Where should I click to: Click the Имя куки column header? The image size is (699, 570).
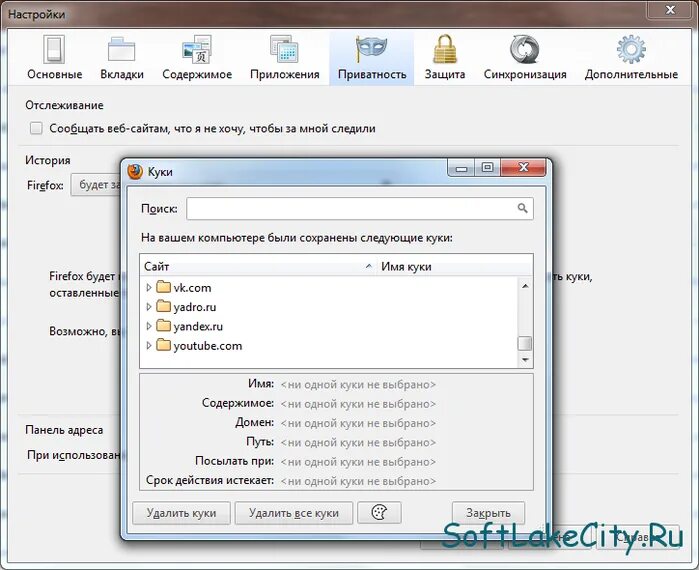coord(455,267)
